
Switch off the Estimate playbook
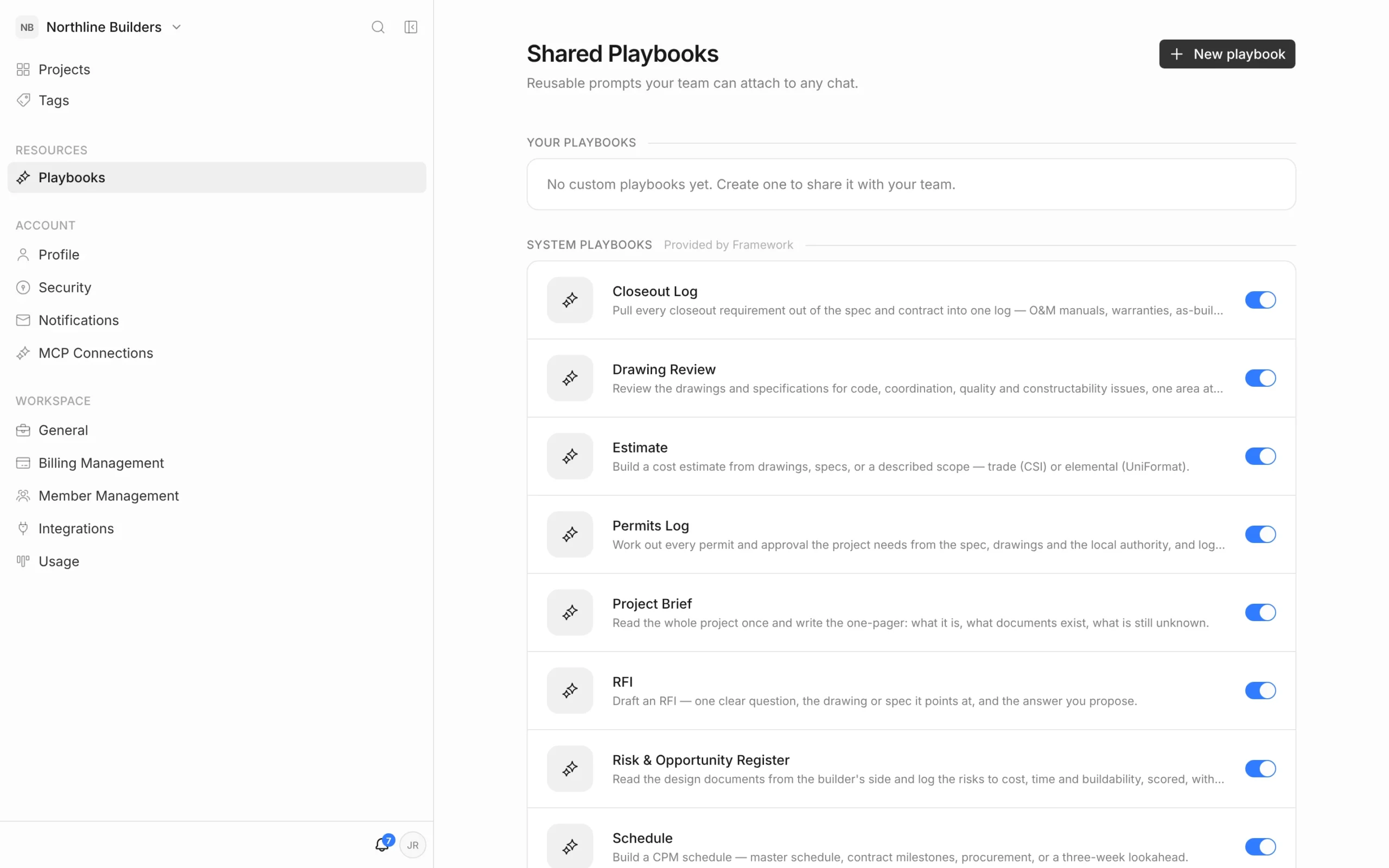[1260, 456]
